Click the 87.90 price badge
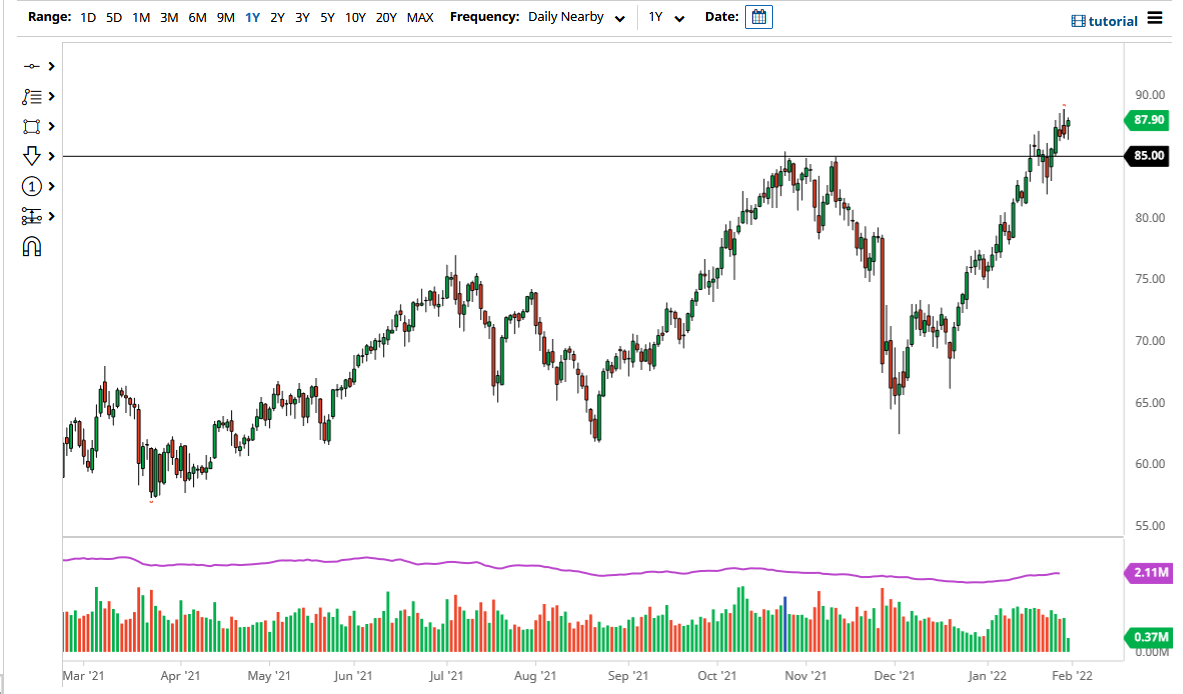 (1146, 120)
